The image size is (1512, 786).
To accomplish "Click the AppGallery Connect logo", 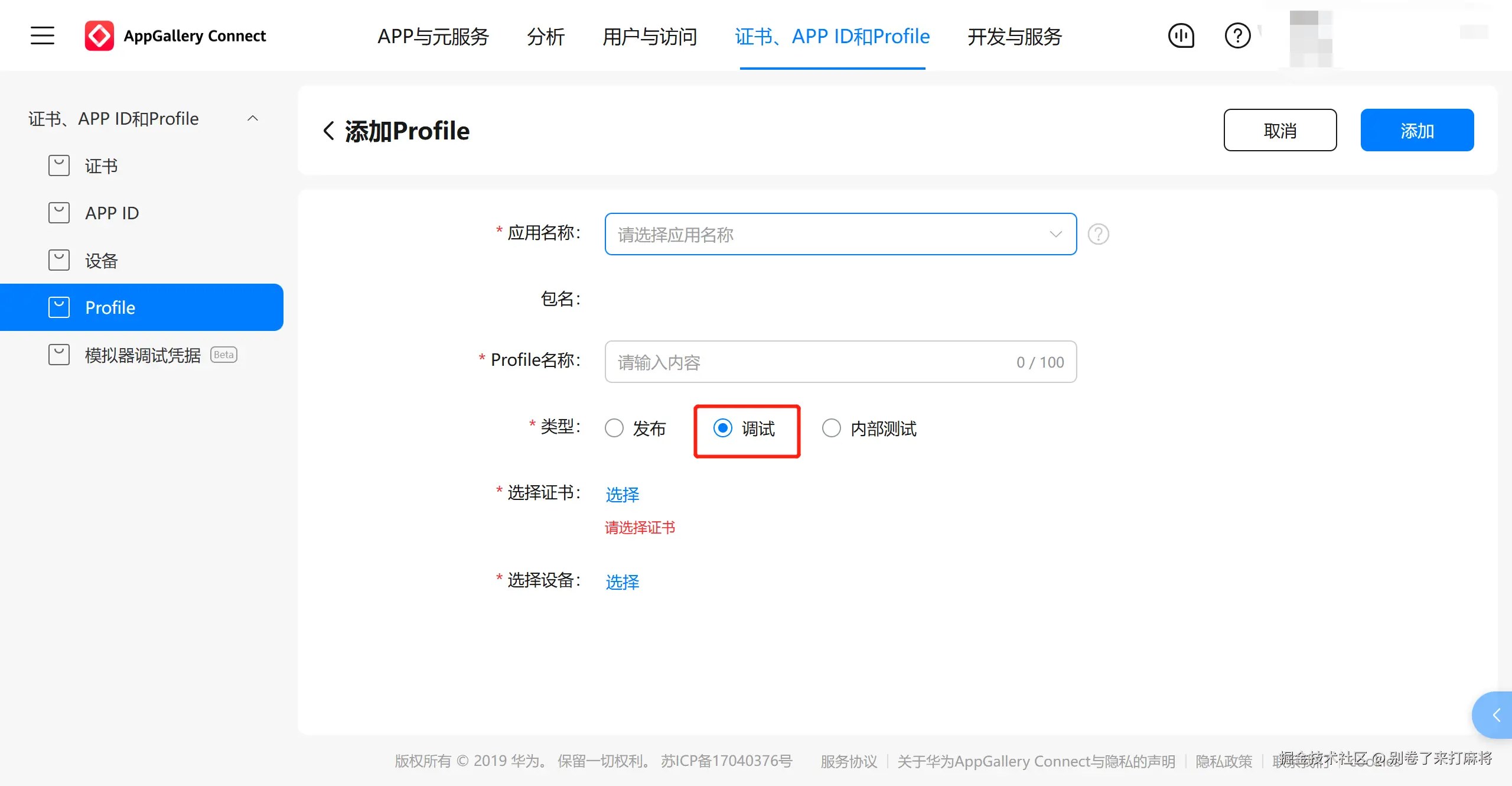I will pos(99,36).
